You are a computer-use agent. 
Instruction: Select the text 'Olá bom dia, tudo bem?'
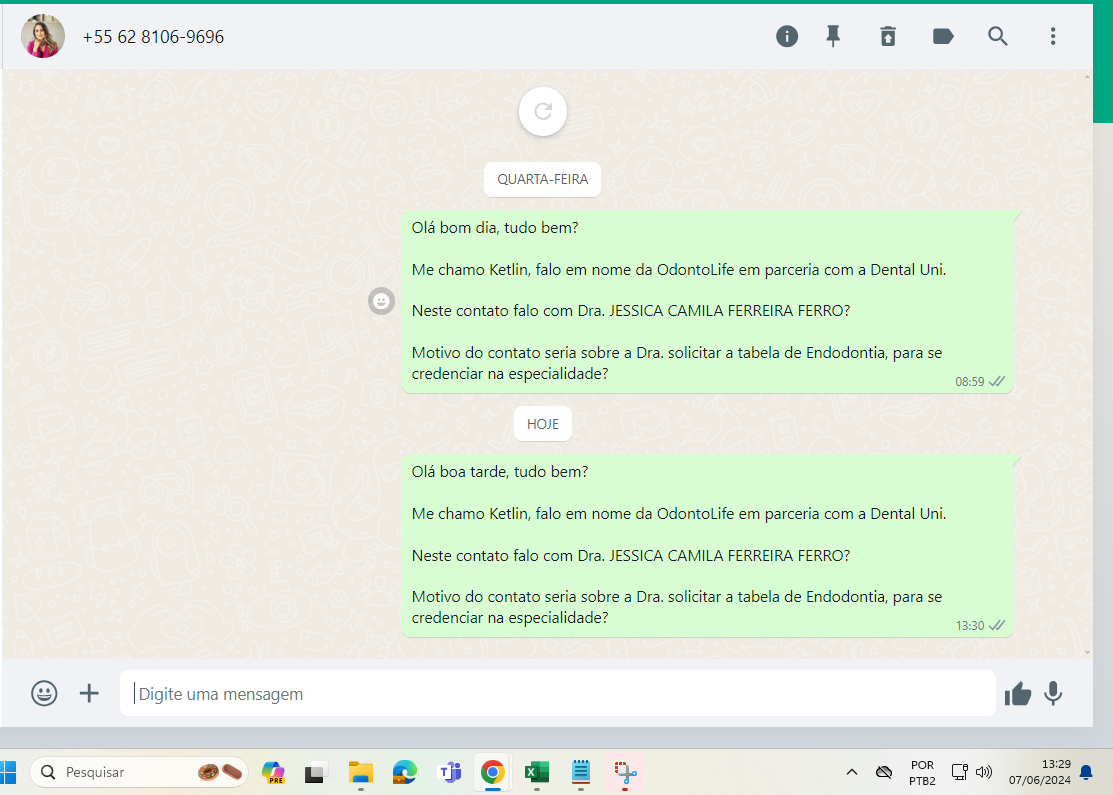point(495,228)
